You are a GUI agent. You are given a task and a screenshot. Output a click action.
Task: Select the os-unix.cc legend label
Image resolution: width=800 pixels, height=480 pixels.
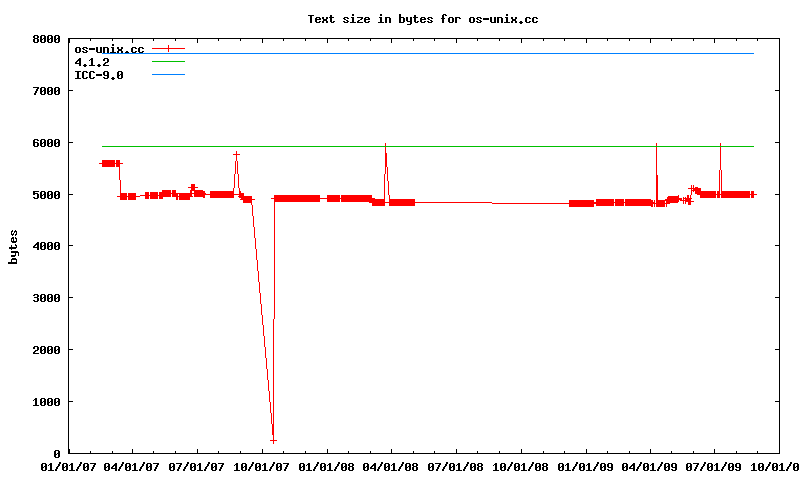point(109,48)
